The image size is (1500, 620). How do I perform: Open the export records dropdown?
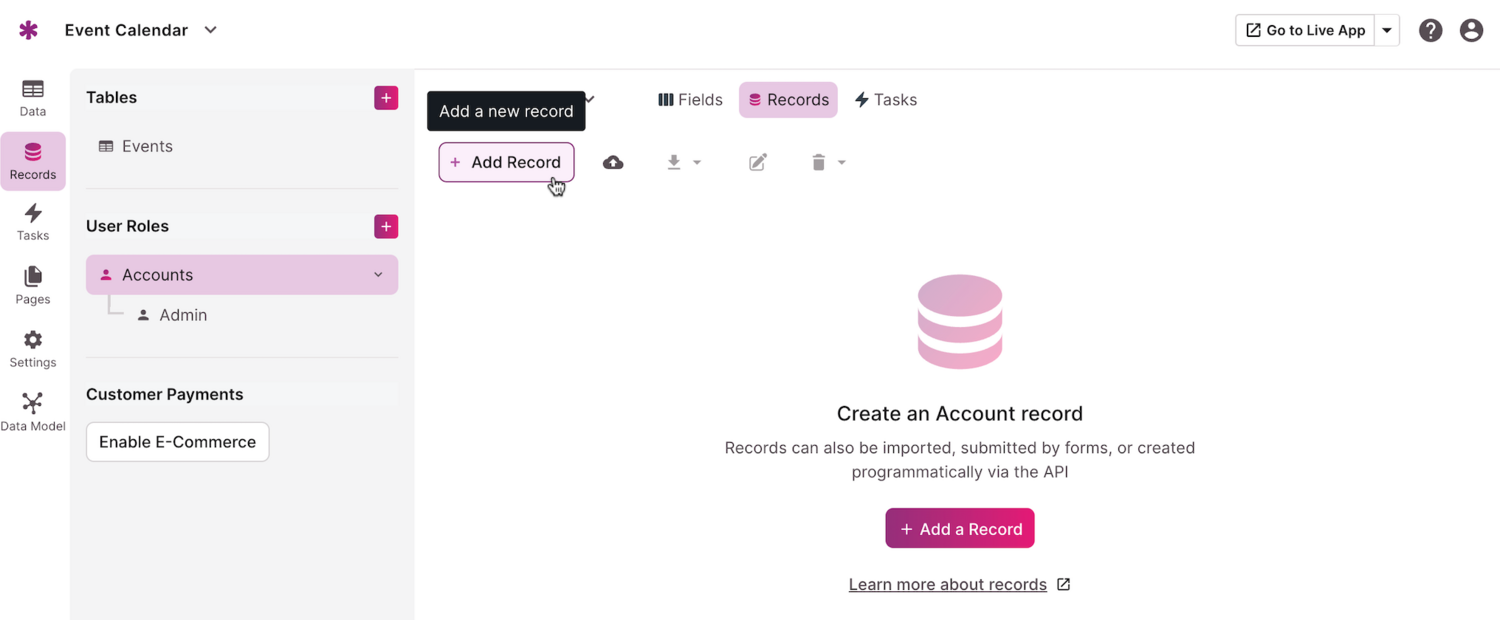[684, 162]
